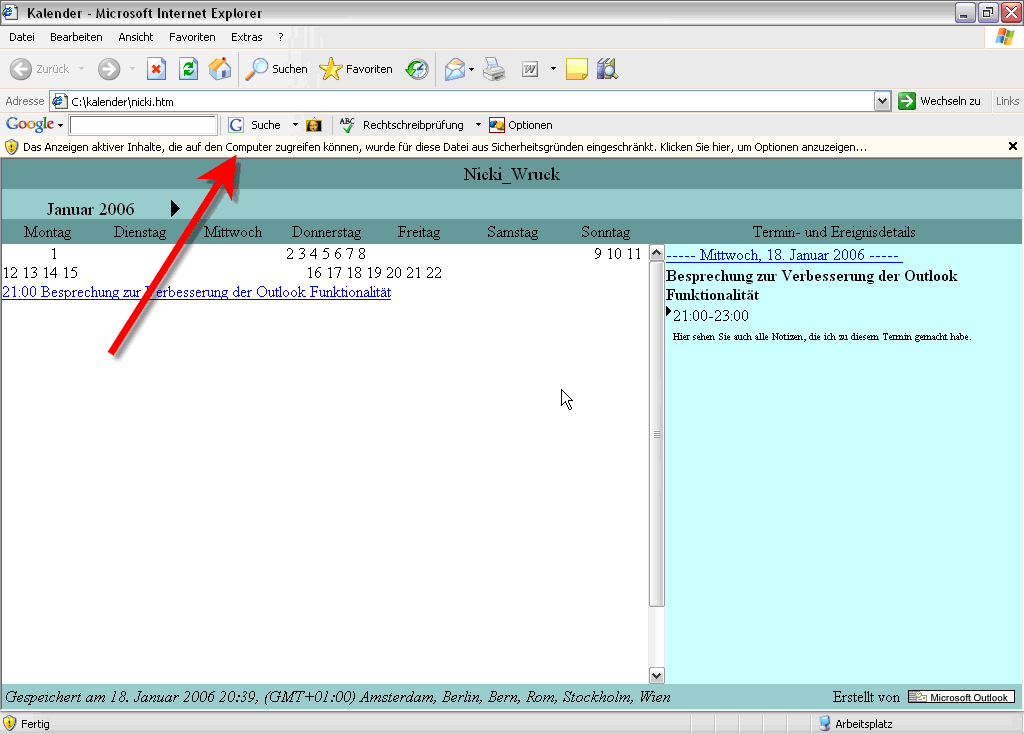
Task: Click the Back (Zurück) arrow button
Action: coord(40,69)
